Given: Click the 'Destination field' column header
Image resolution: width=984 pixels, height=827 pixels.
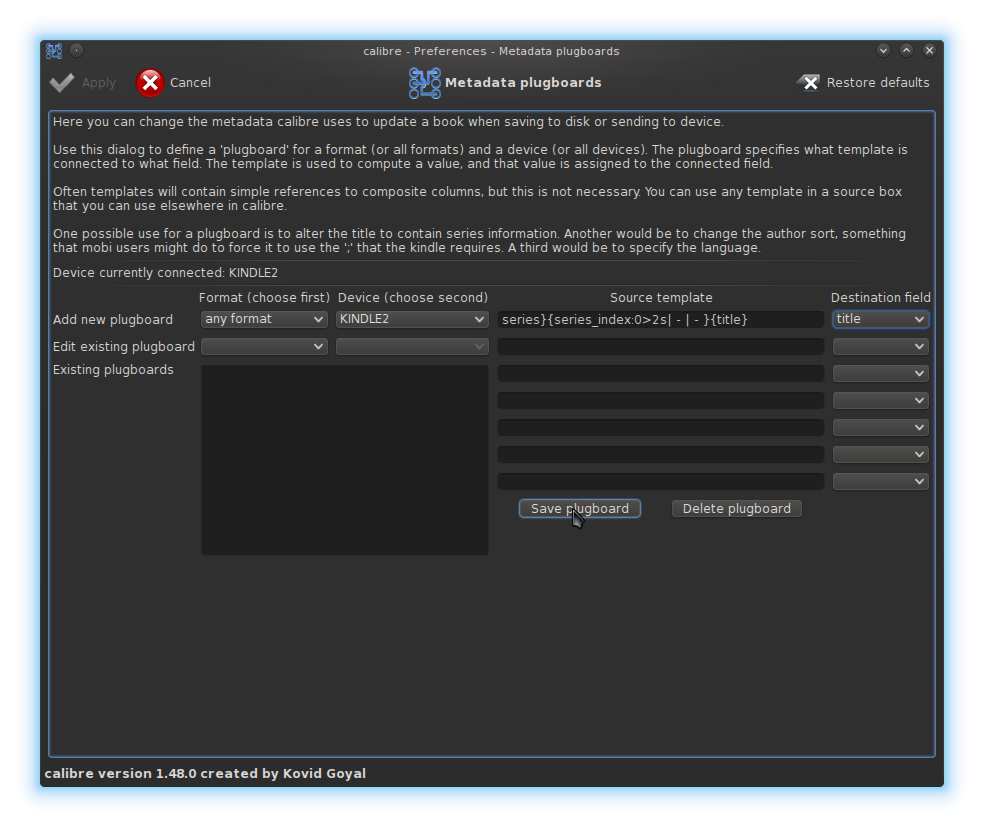Looking at the screenshot, I should pyautogui.click(x=880, y=297).
